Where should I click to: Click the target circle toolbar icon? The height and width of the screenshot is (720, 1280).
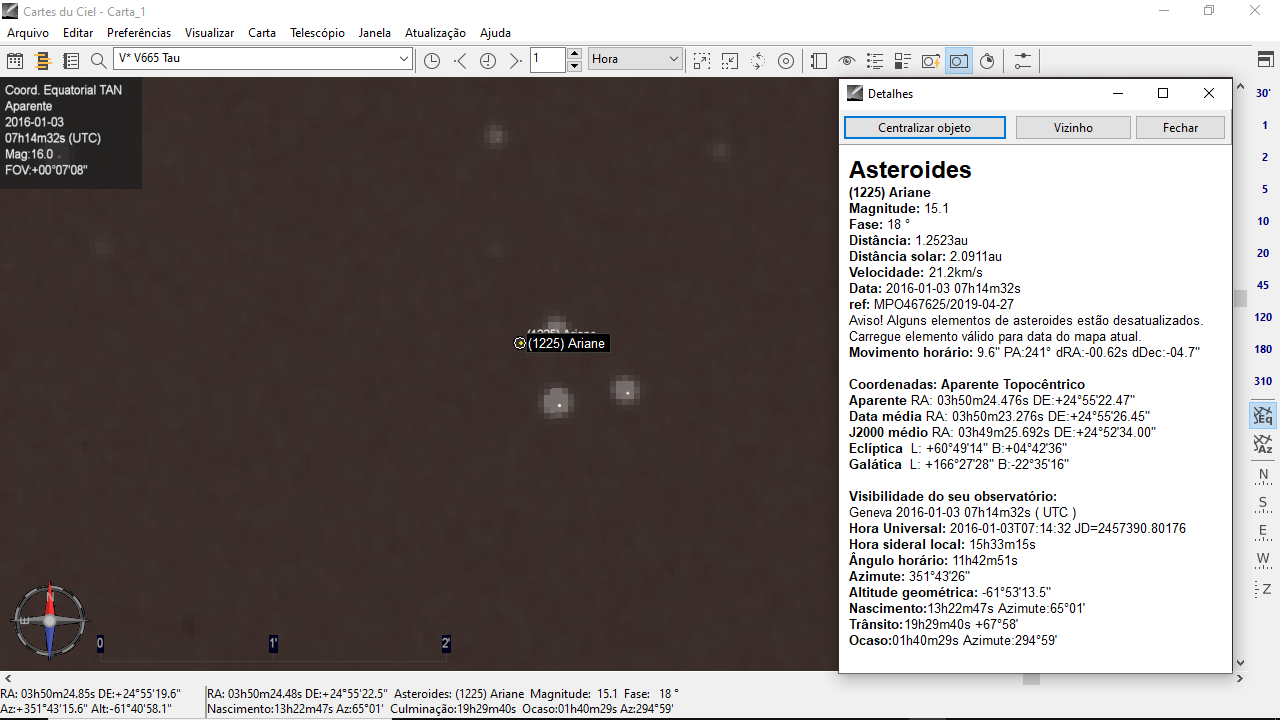(786, 61)
